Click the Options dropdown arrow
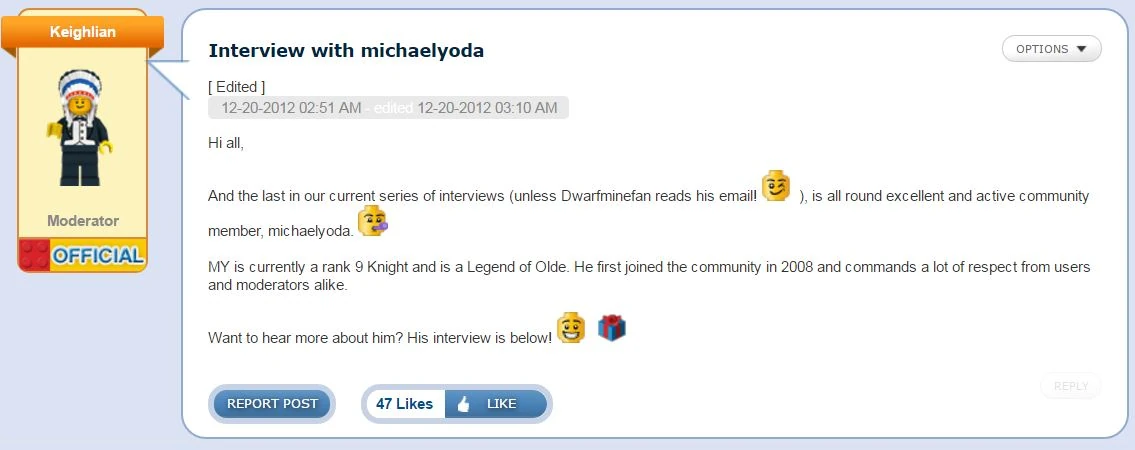 (1082, 49)
